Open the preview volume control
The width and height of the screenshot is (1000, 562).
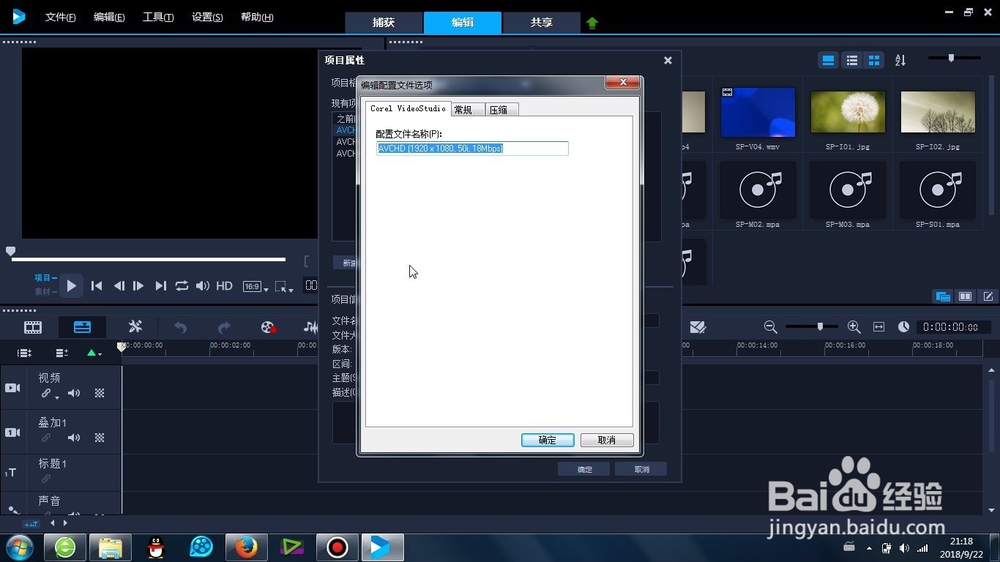click(x=203, y=286)
